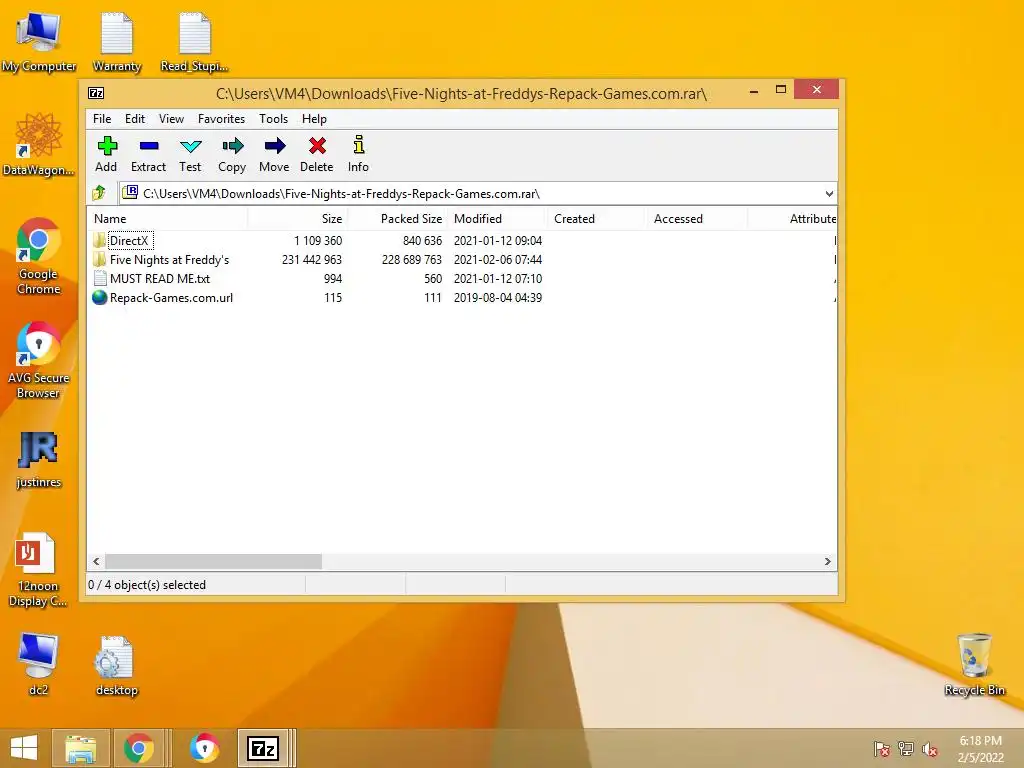
Task: Click modified date 2019-08-04 04:39
Action: 498,297
